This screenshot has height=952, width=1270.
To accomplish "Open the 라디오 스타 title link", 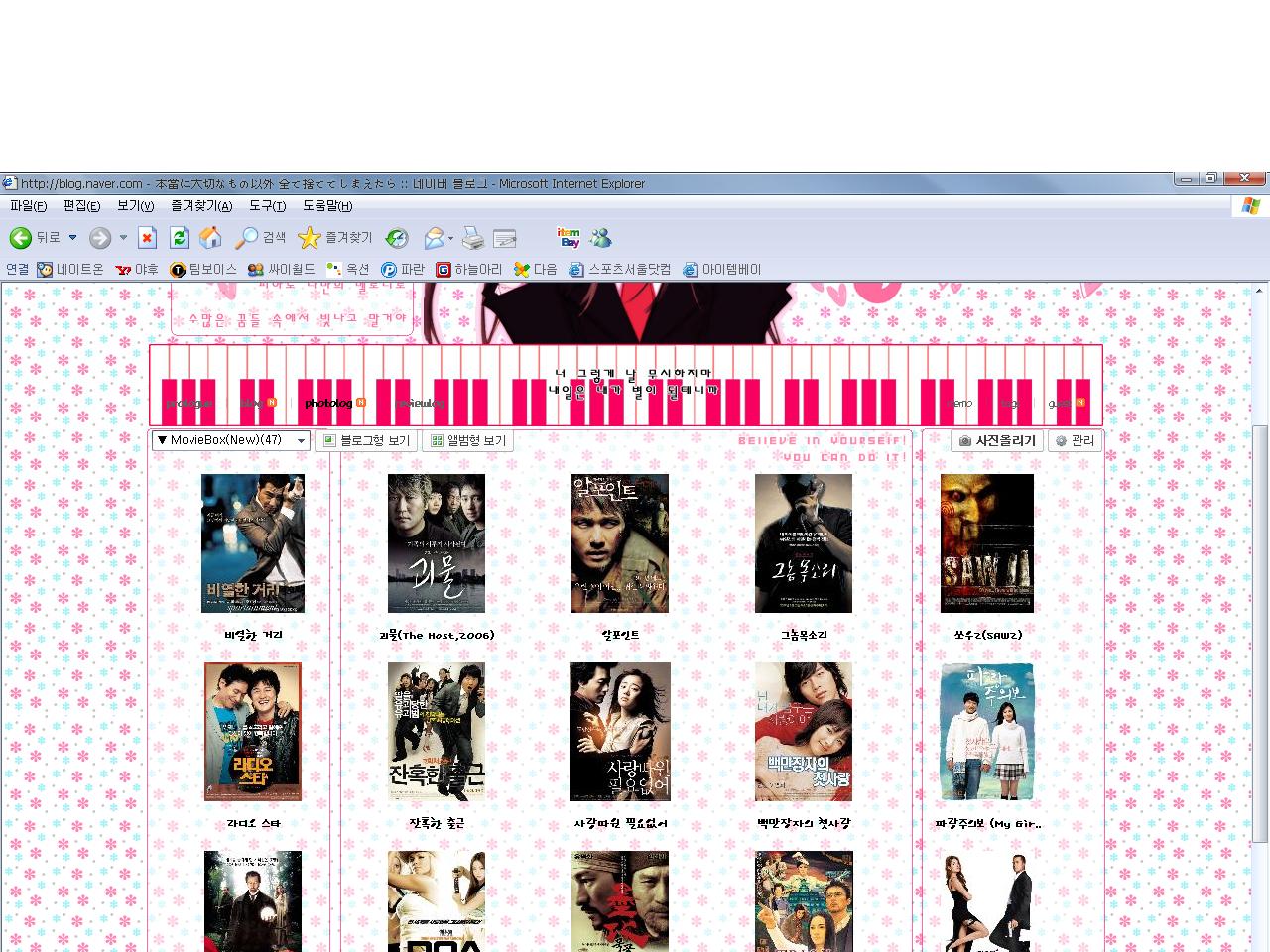I will tap(253, 823).
